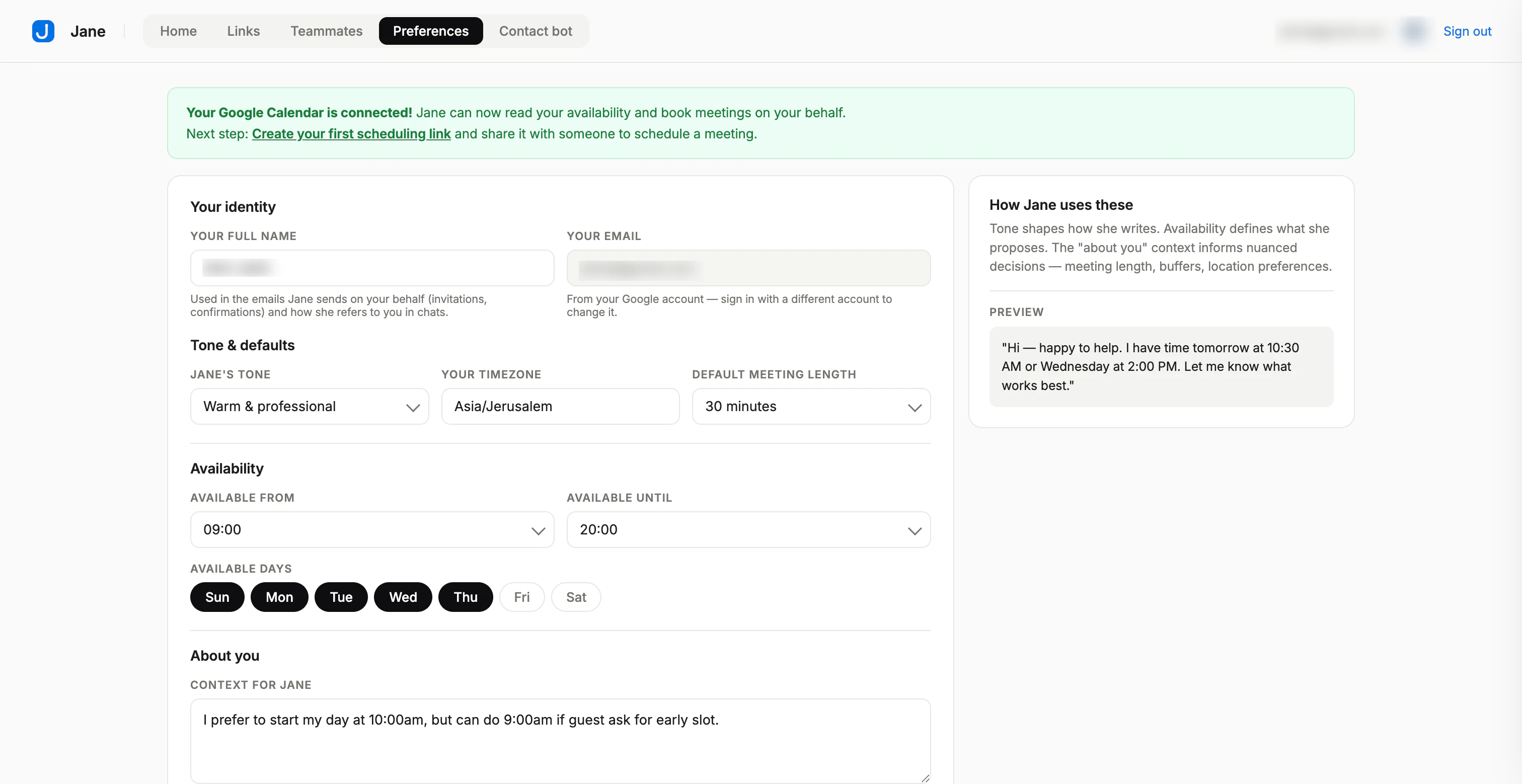Click the textarea resize handle corner

pyautogui.click(x=925, y=778)
